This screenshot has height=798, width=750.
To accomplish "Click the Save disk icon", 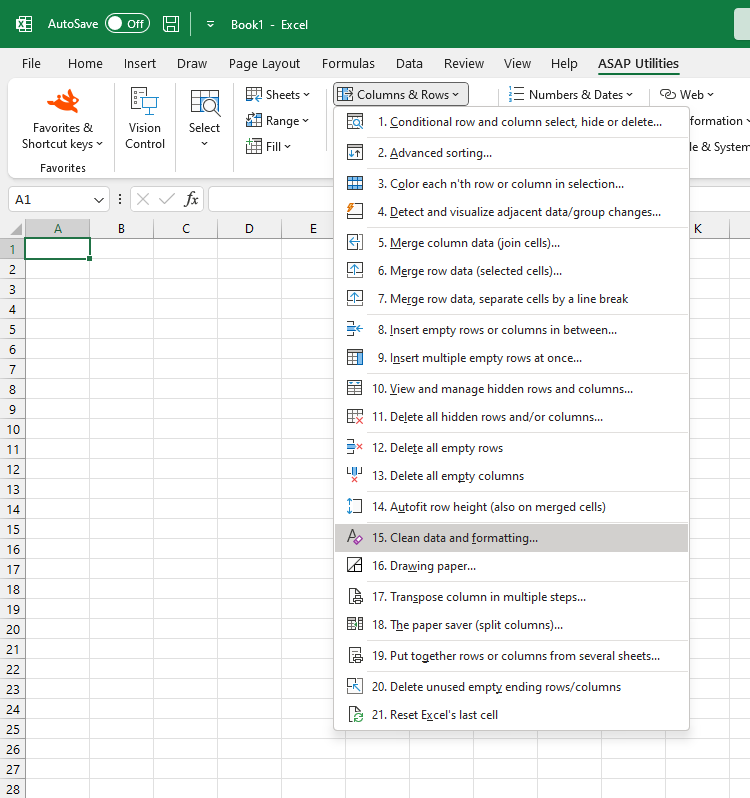I will pyautogui.click(x=171, y=24).
